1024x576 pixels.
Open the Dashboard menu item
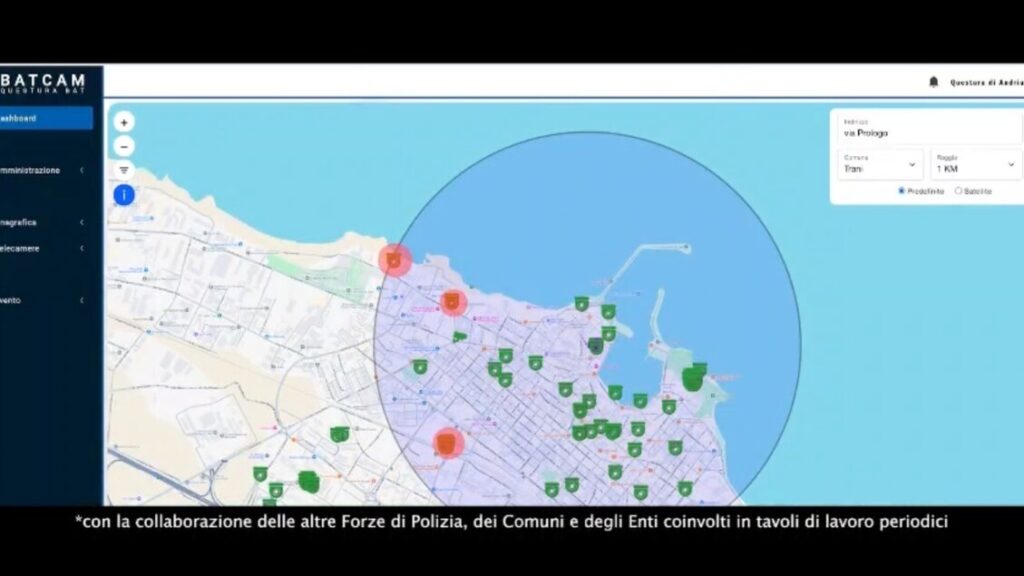pos(46,118)
